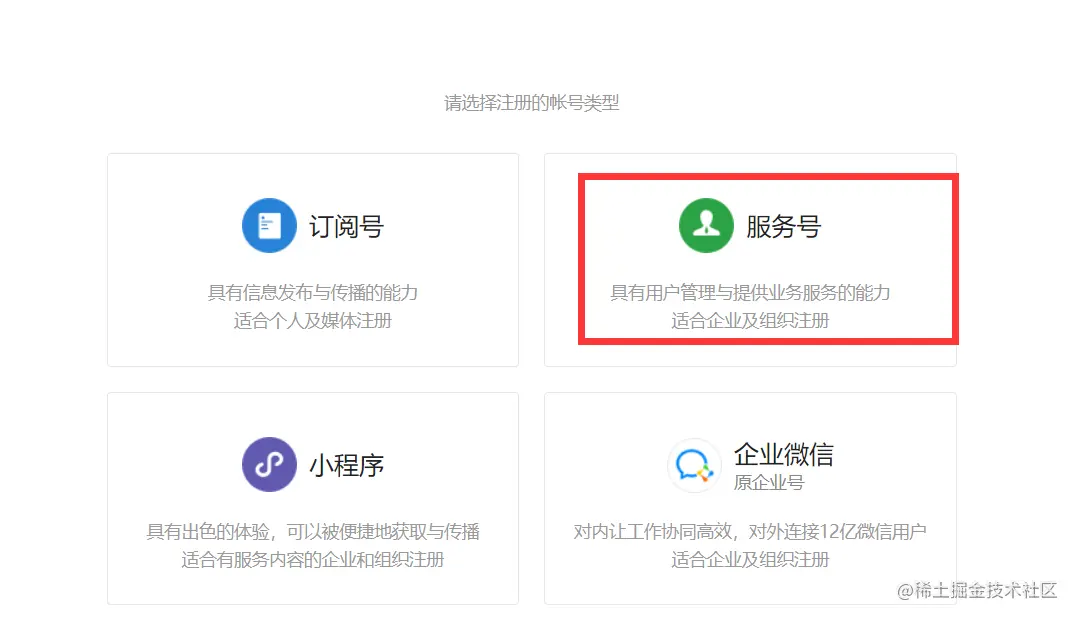Screen dimensions: 1076x619
Task: Select the 小程序 title text
Action: coord(347,465)
